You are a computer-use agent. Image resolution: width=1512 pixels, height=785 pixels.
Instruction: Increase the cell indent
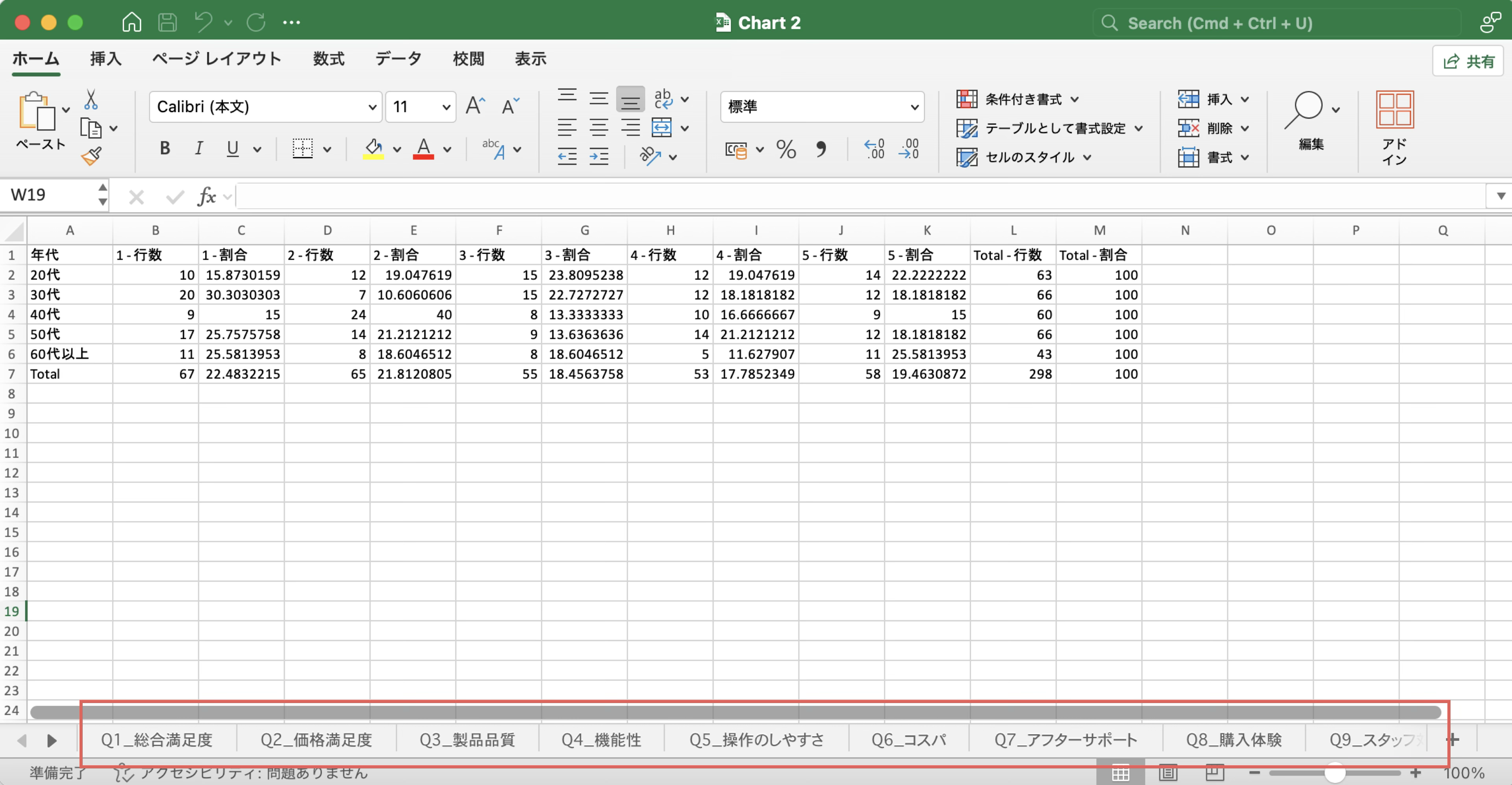598,157
